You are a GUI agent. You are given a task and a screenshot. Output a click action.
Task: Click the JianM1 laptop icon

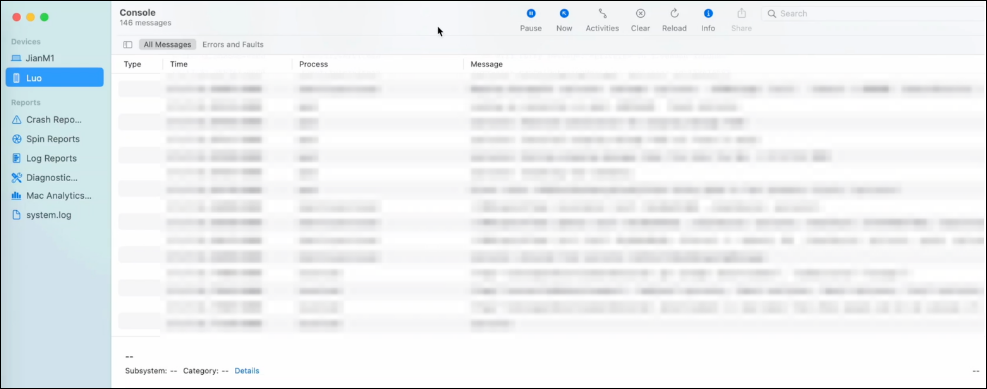[x=16, y=58]
